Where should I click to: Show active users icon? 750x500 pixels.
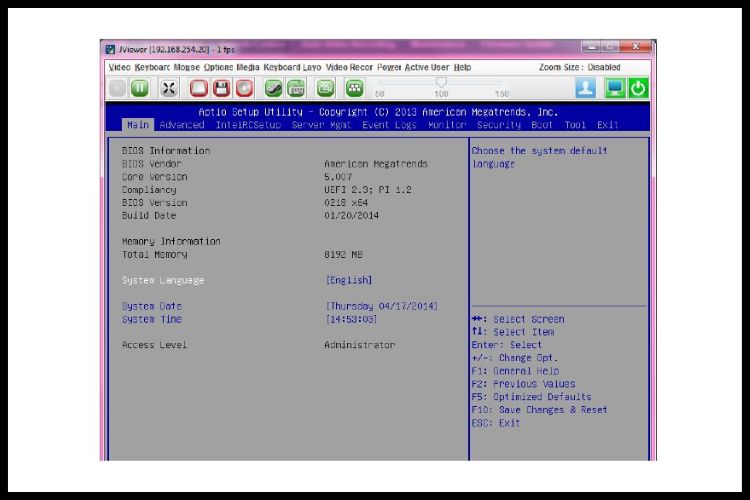586,88
